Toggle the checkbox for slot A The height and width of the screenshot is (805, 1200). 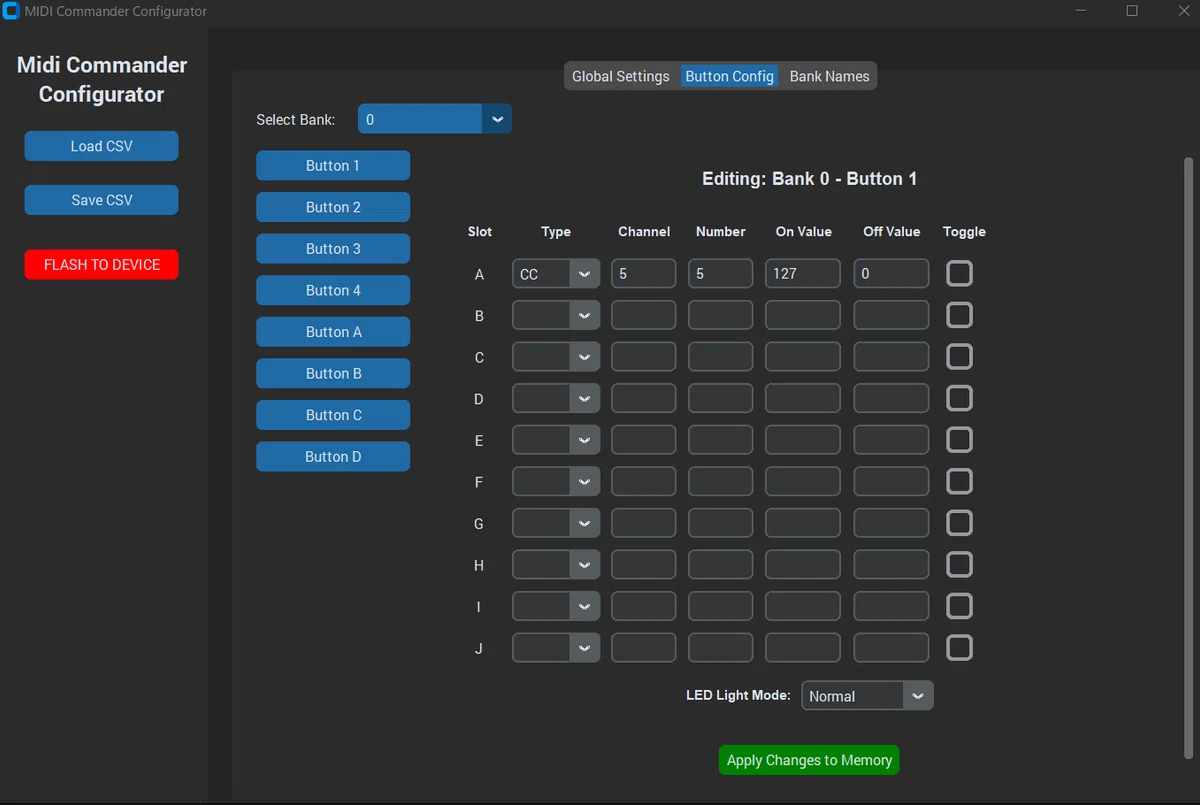pos(959,273)
